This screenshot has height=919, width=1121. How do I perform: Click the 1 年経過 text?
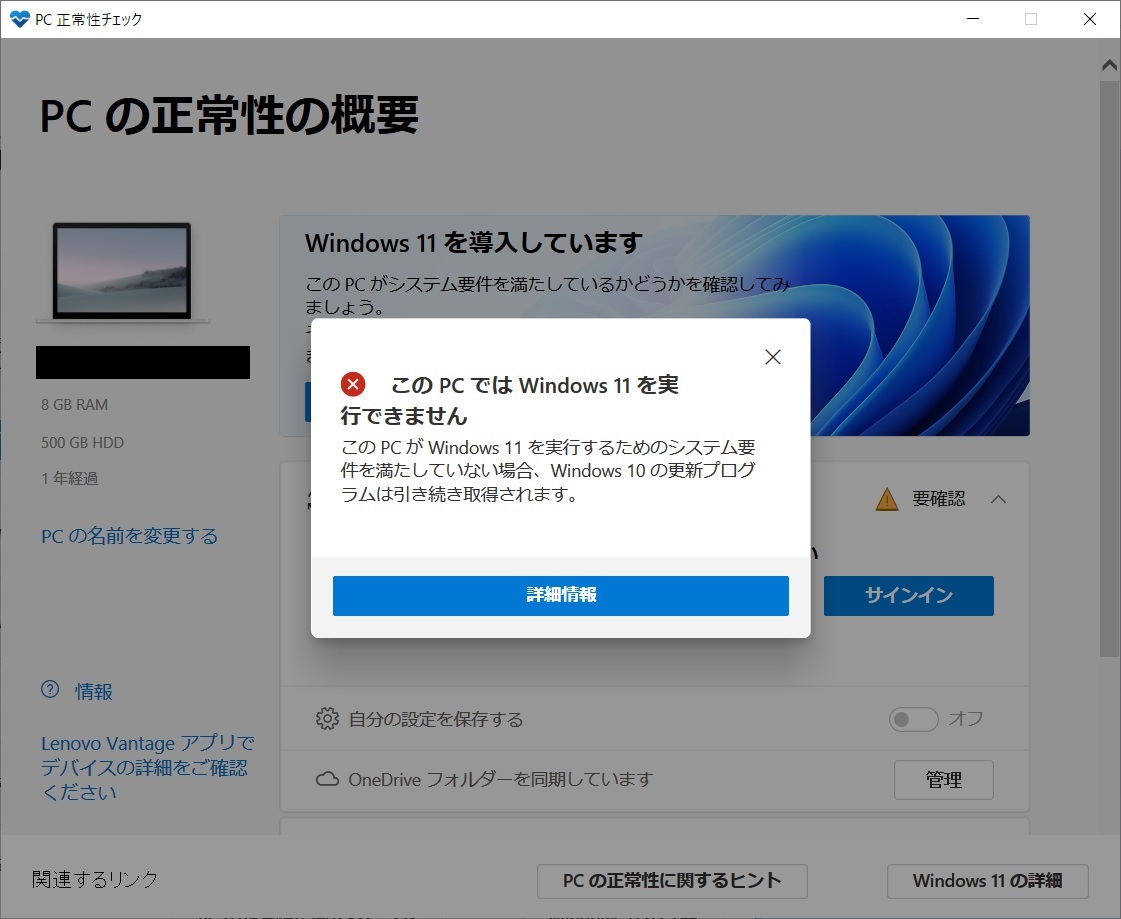pyautogui.click(x=69, y=478)
